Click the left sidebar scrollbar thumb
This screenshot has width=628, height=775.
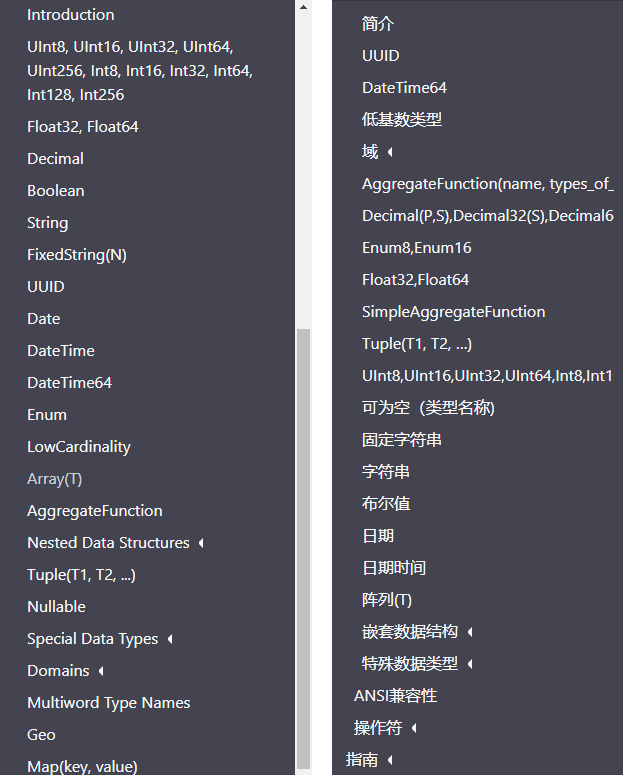(303, 549)
